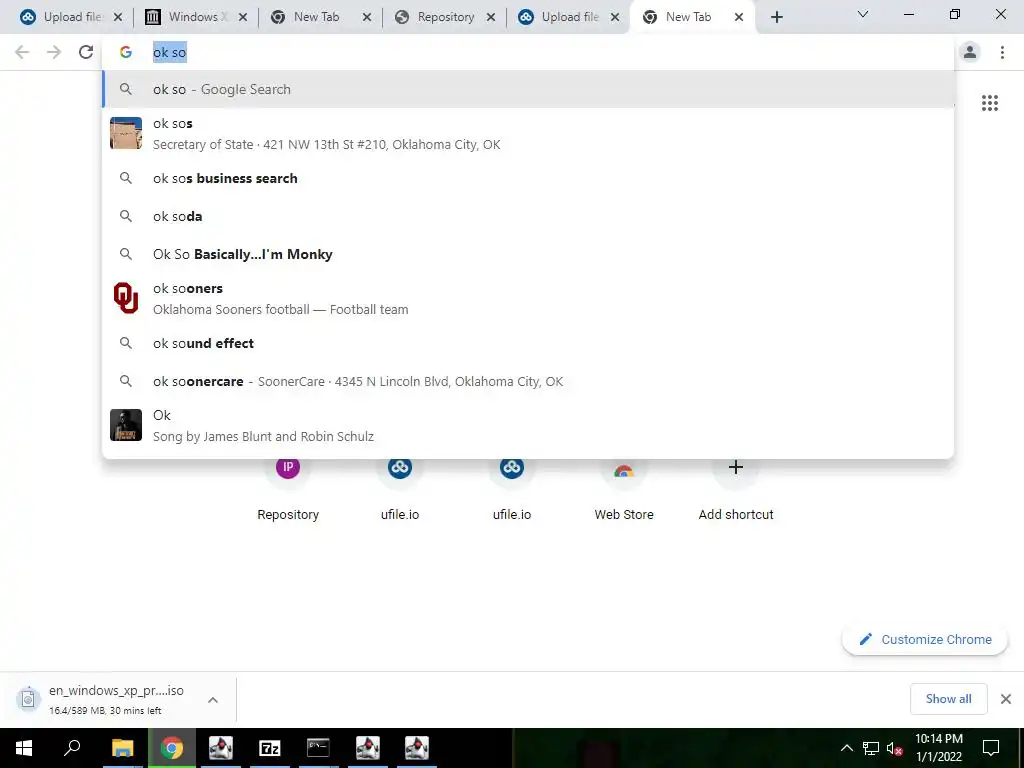
Task: Close the Windows X tab
Action: pos(243,18)
